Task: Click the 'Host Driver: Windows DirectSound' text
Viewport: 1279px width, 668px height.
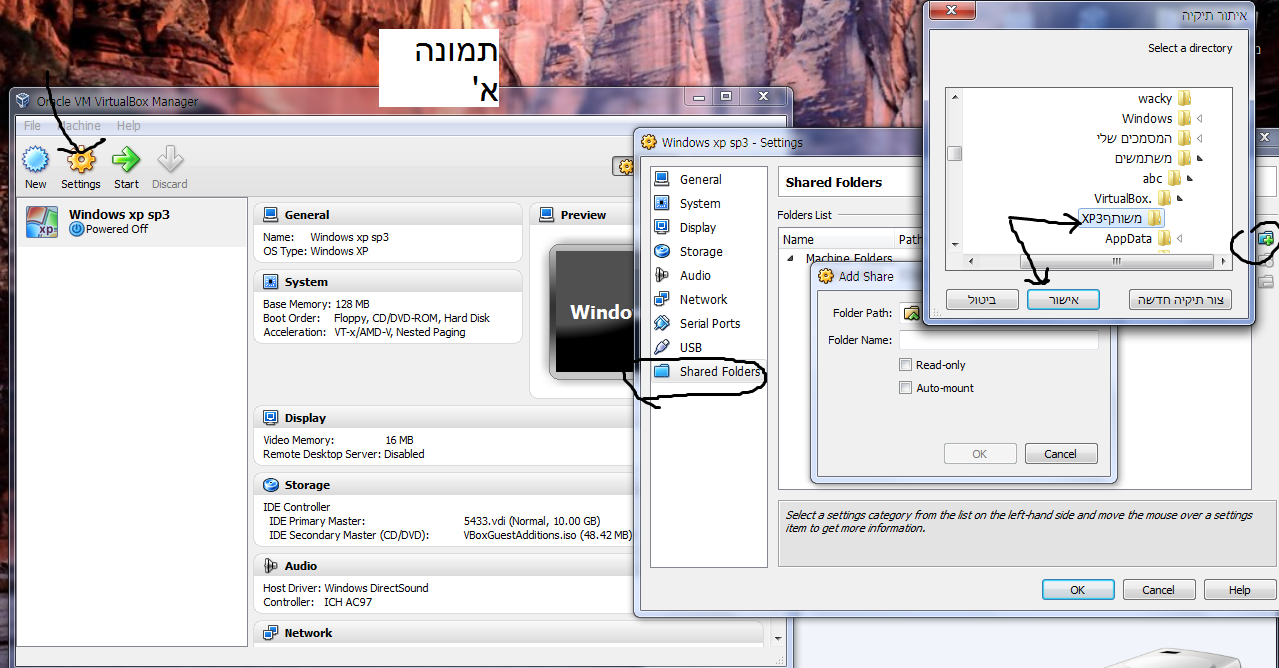Action: pos(346,588)
